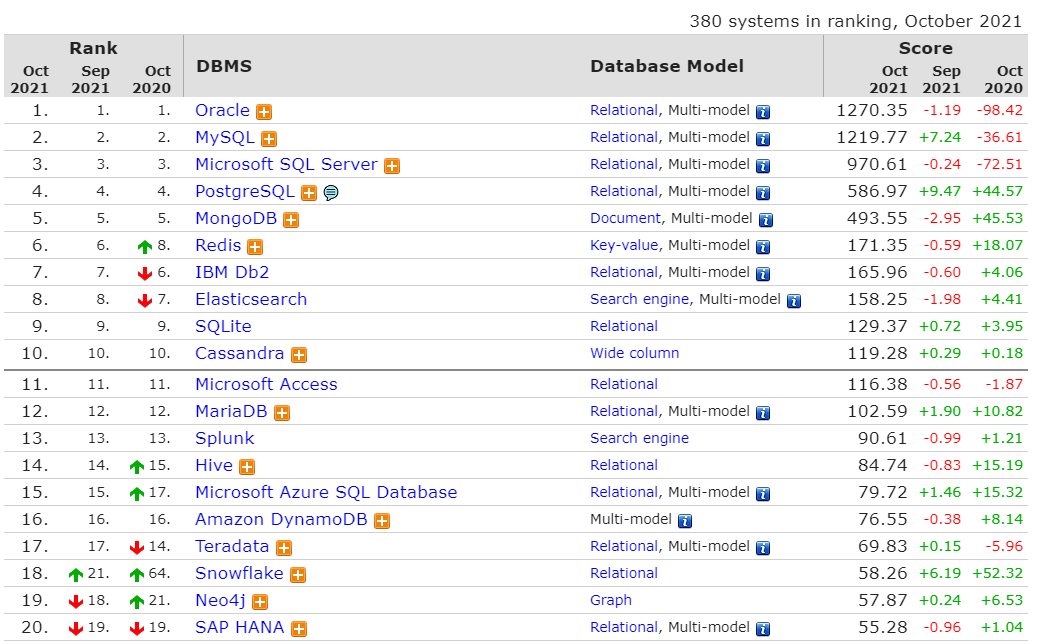Click the Relational link in the Snowflake row
The image size is (1037, 644).
tap(624, 574)
